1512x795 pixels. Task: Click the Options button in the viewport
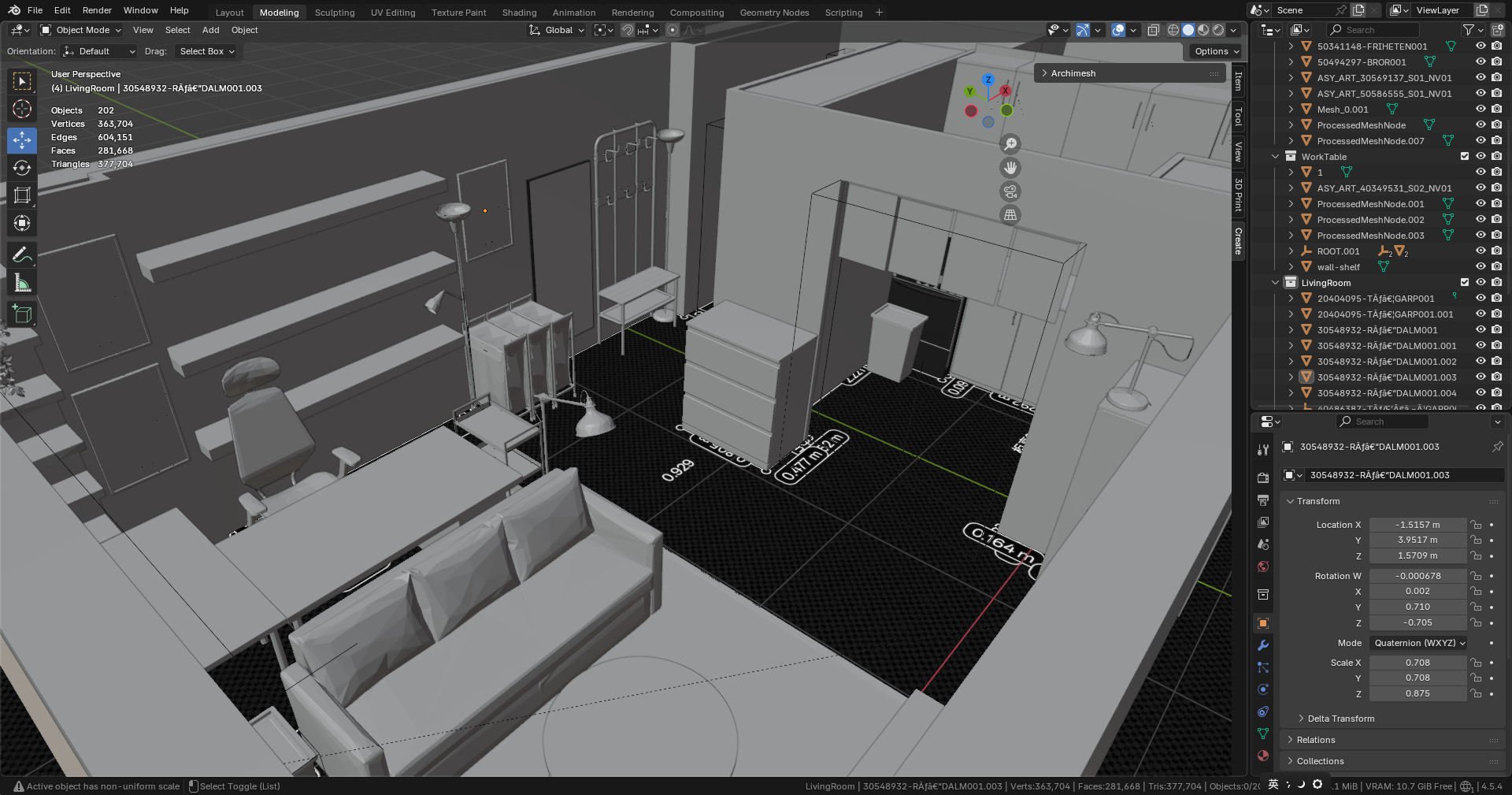(x=1214, y=51)
